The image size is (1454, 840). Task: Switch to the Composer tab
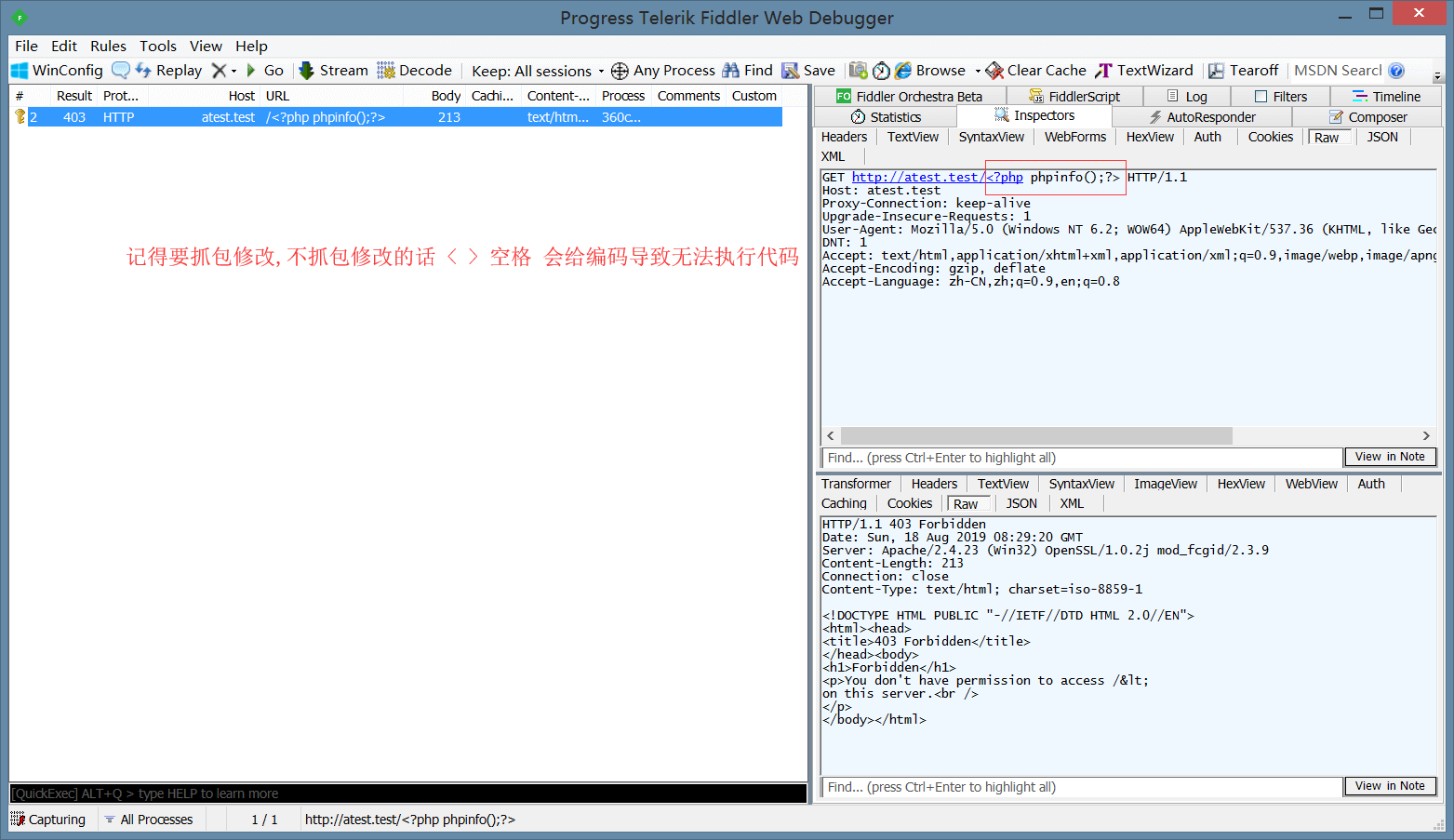pyautogui.click(x=1367, y=117)
